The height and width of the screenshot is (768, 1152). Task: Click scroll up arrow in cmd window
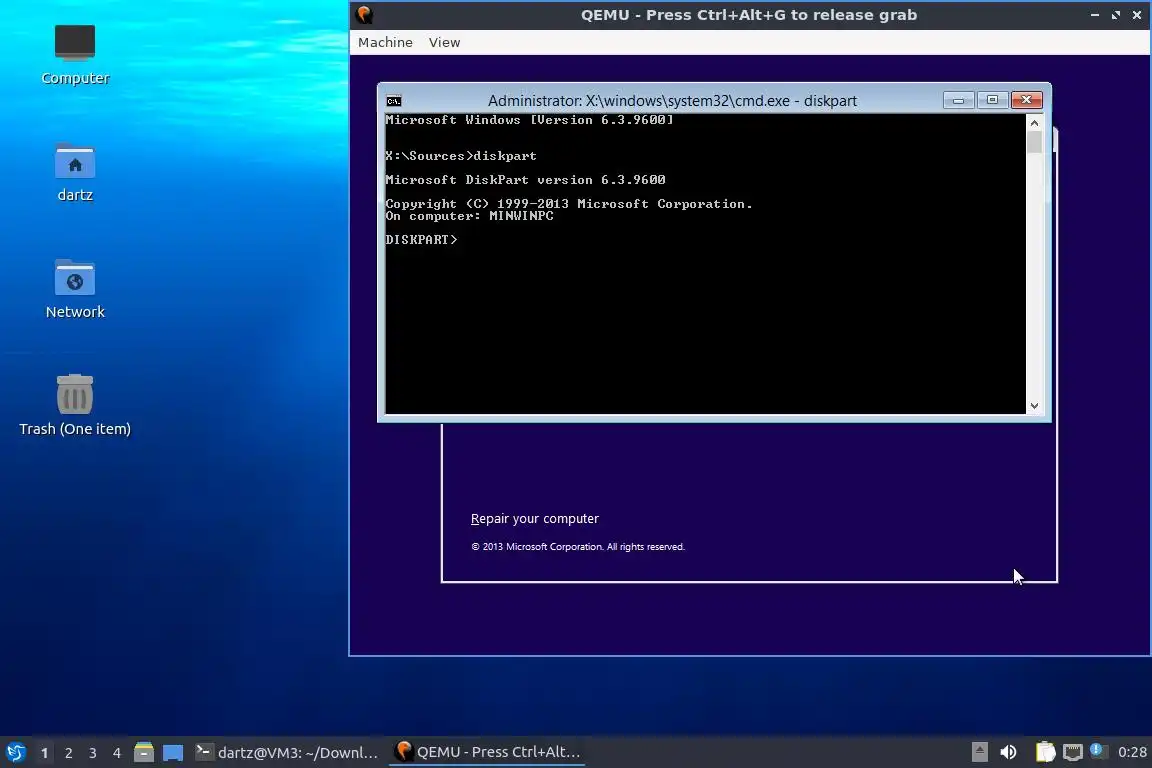point(1034,123)
